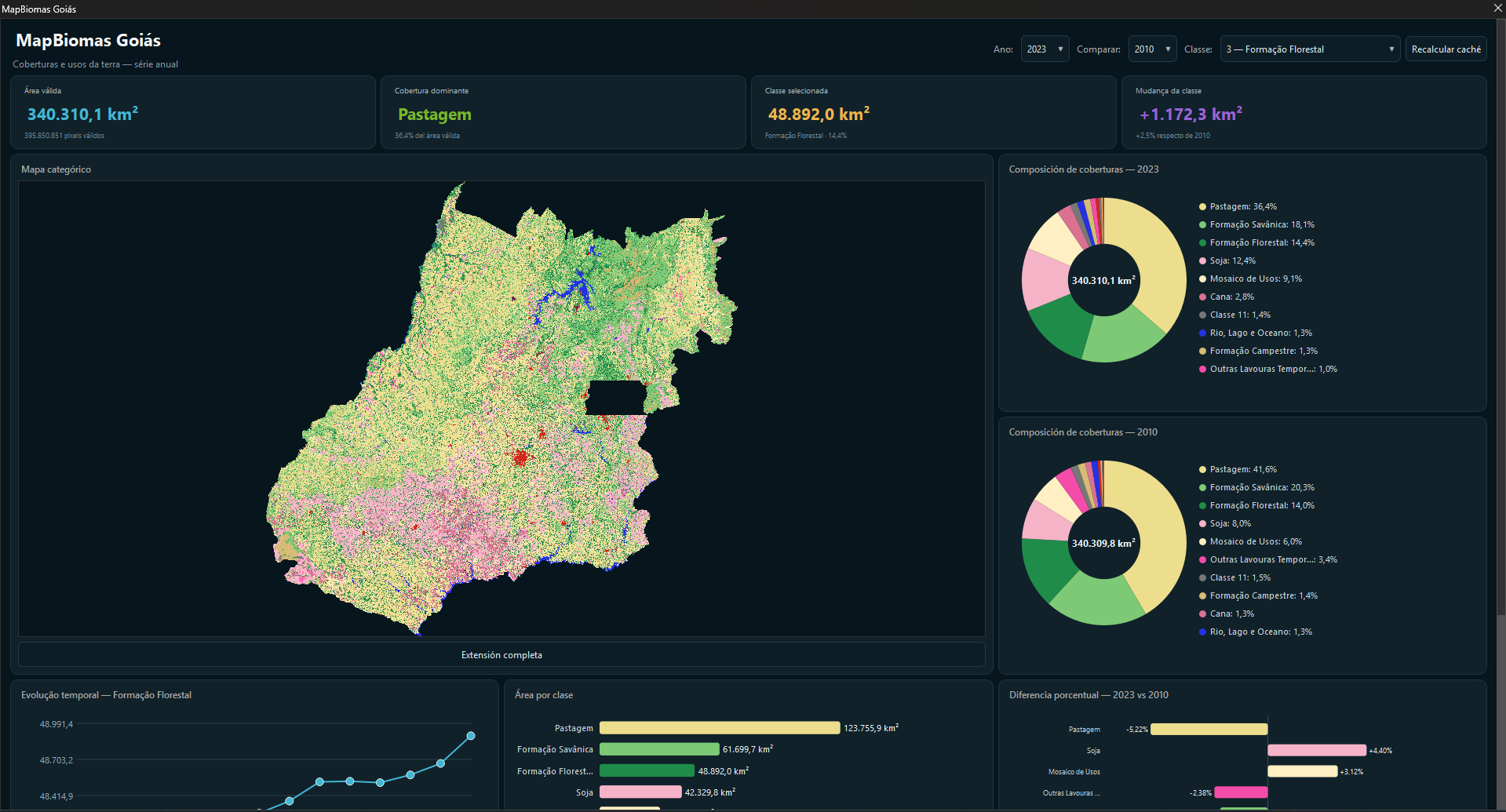Viewport: 1506px width, 812px height.
Task: Click the Mudança da classe +1.172,3 km² value
Action: (x=1191, y=114)
